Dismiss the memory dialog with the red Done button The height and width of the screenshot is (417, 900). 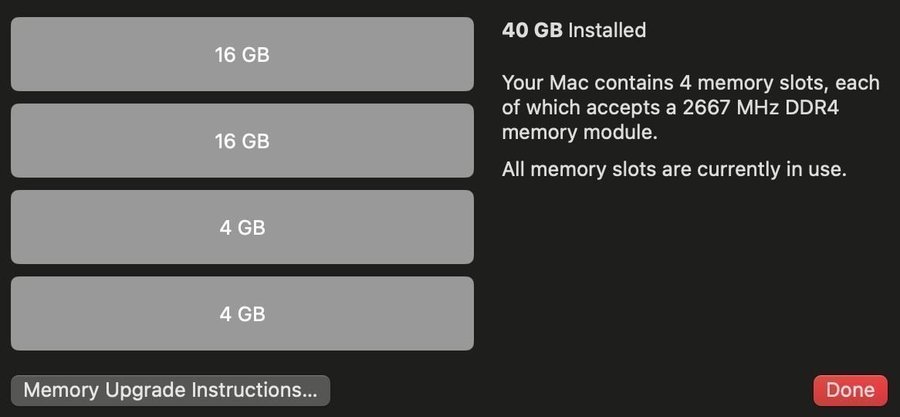(x=850, y=390)
